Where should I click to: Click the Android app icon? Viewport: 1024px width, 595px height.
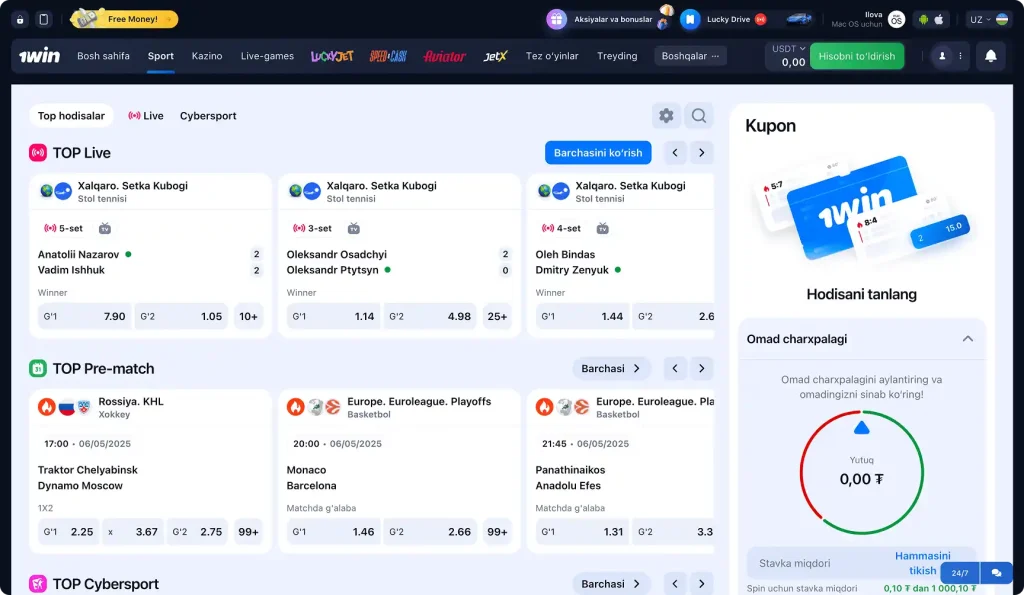(923, 20)
